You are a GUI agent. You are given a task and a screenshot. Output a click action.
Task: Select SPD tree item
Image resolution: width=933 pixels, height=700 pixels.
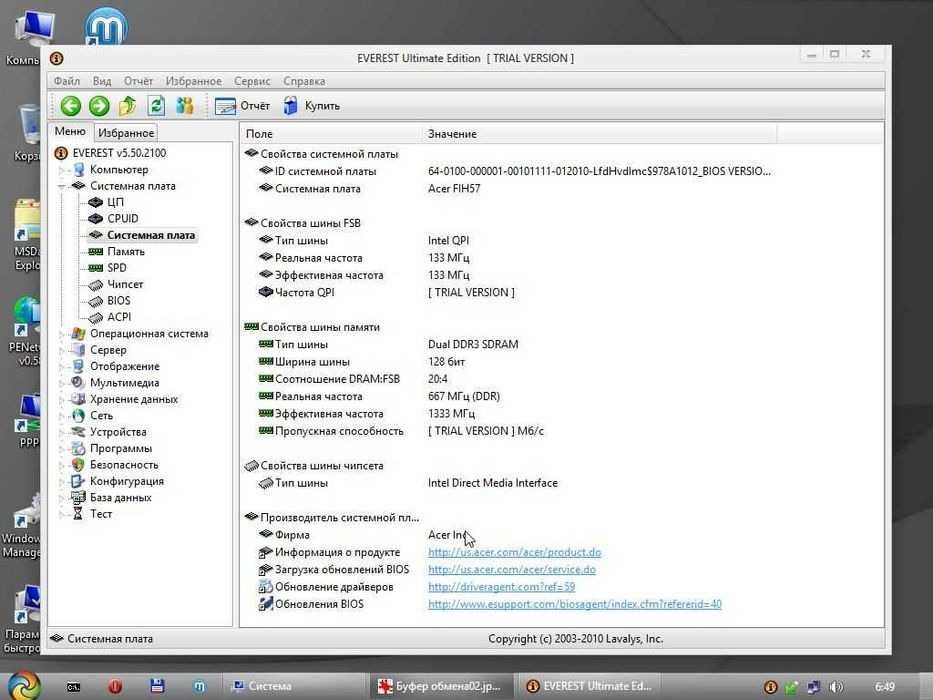pyautogui.click(x=117, y=268)
